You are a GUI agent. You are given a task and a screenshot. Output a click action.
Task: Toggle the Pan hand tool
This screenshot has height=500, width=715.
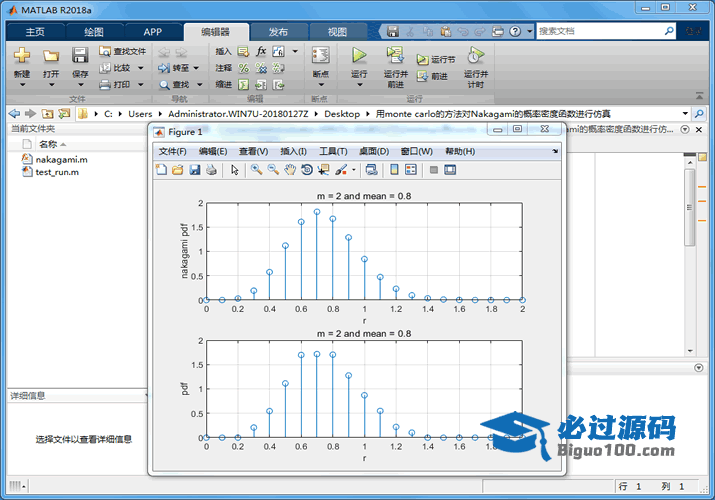point(290,170)
